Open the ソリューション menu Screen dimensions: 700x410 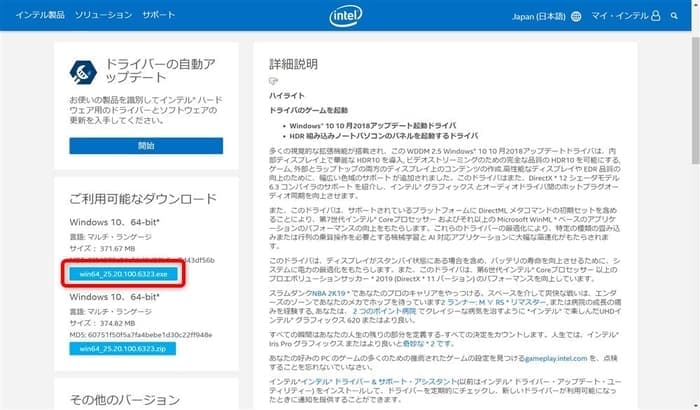click(x=103, y=15)
